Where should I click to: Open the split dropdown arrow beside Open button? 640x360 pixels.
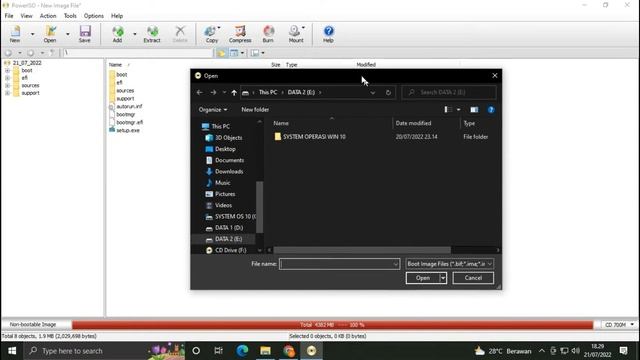tap(443, 278)
